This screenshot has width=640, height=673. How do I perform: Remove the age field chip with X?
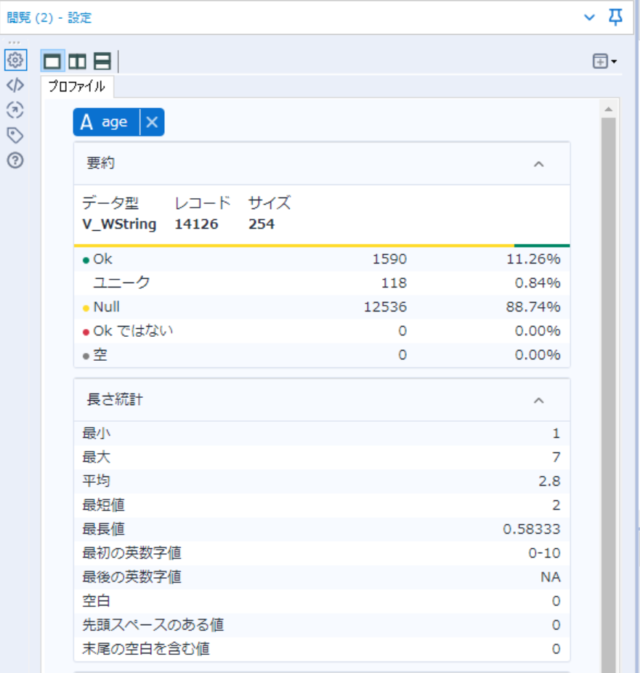pos(152,122)
